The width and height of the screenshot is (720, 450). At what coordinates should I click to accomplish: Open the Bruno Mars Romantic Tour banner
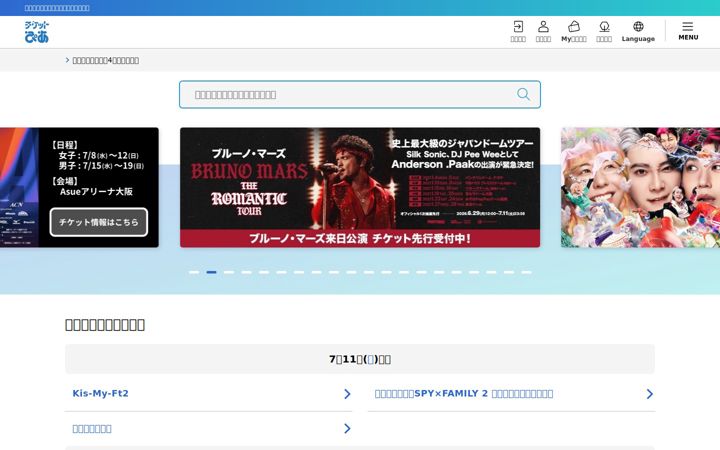360,187
